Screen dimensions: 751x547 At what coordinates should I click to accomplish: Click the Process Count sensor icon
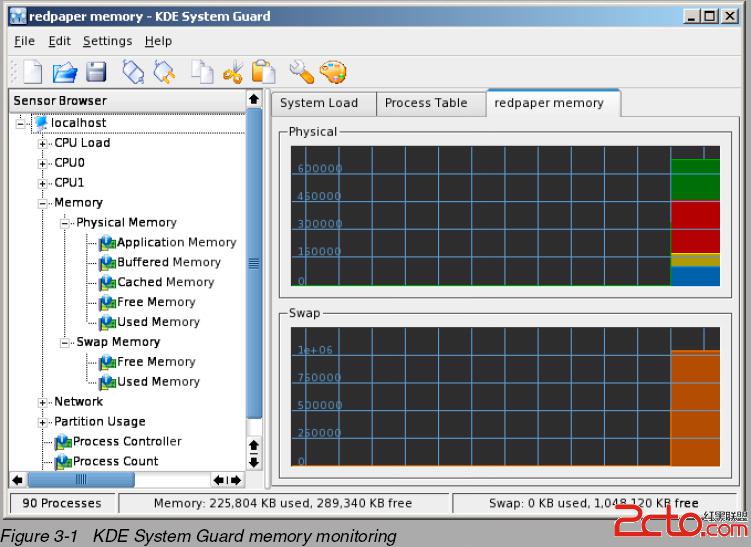(x=63, y=462)
